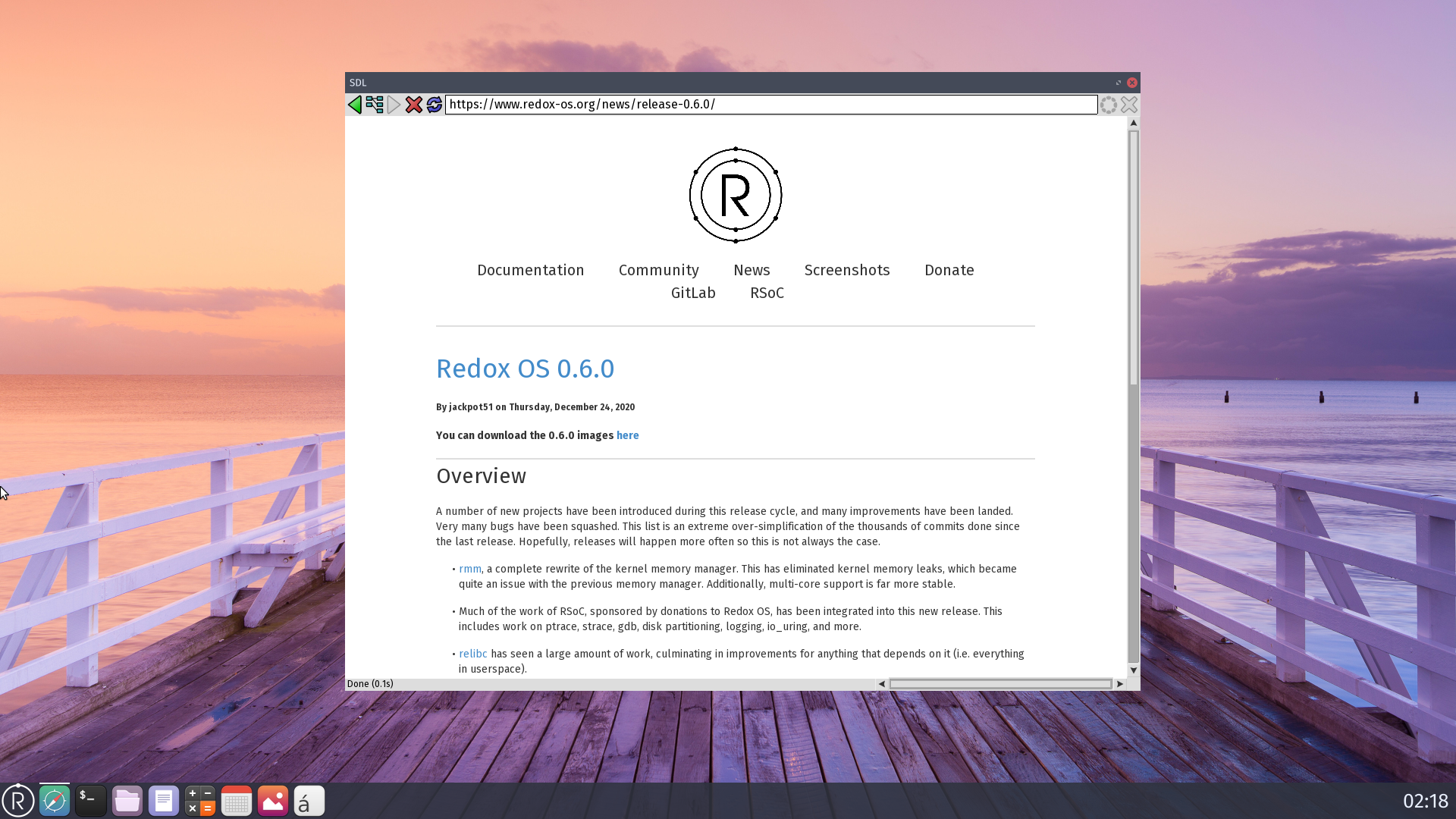Open the Redox OS terminal emulator icon

pyautogui.click(x=91, y=800)
